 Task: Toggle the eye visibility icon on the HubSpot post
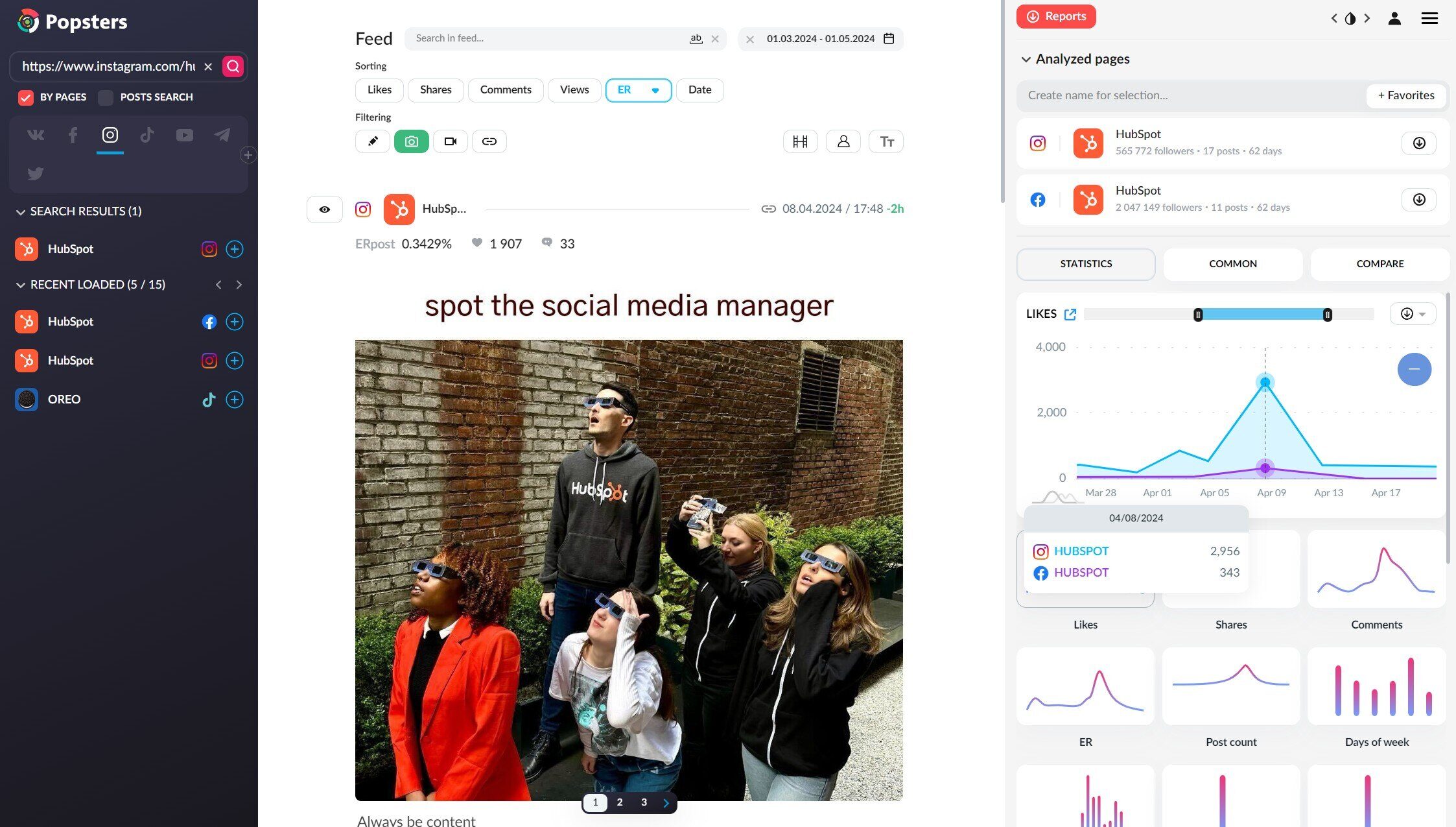pos(324,209)
